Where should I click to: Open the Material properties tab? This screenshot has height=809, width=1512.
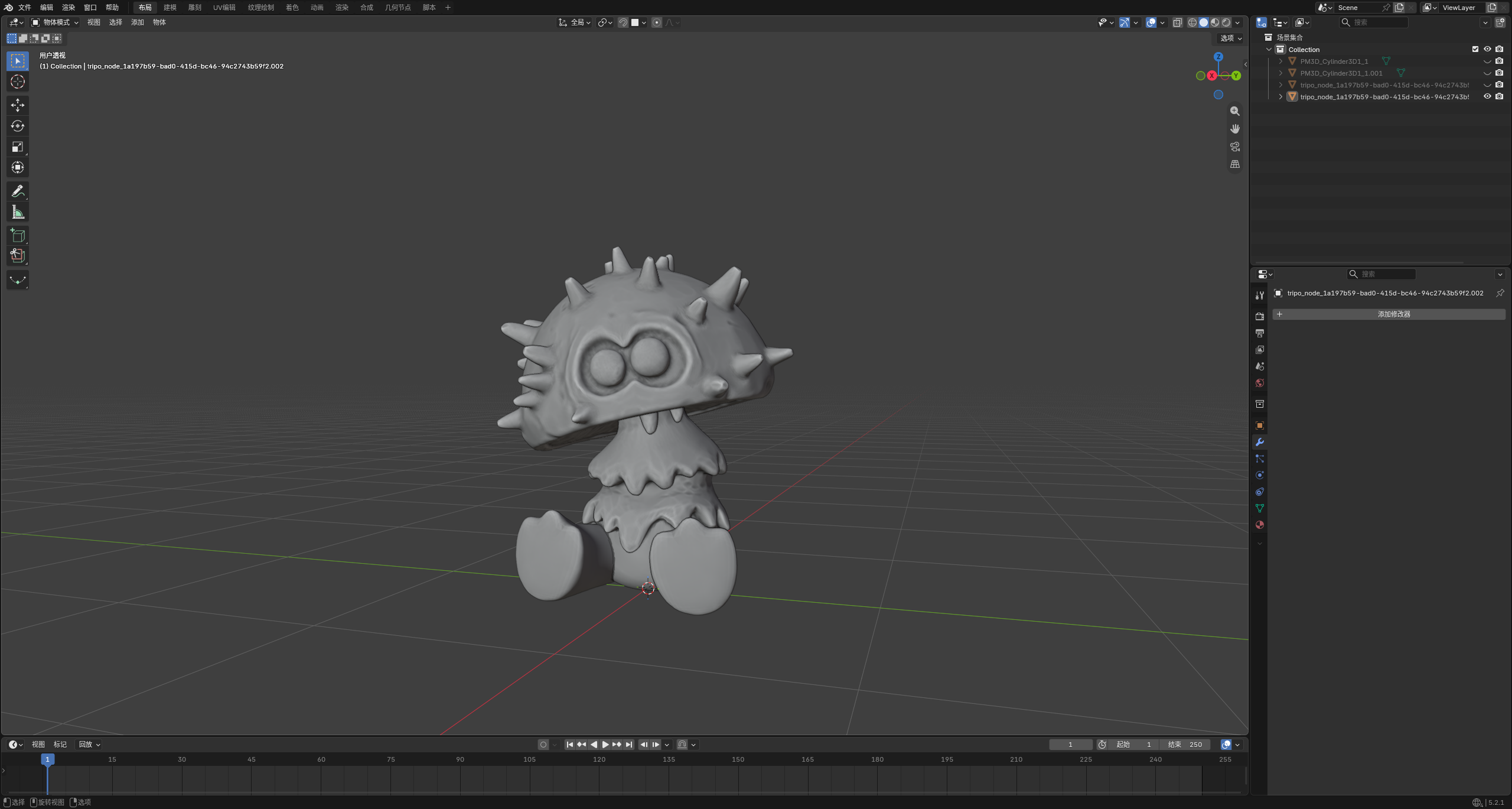pyautogui.click(x=1260, y=525)
